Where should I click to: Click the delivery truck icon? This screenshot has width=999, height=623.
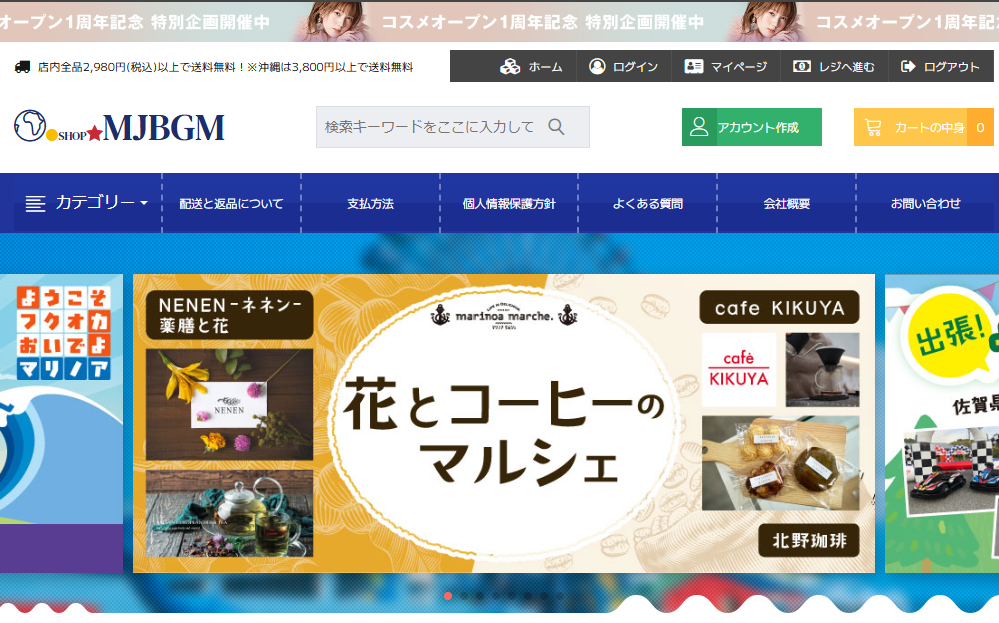(x=22, y=67)
